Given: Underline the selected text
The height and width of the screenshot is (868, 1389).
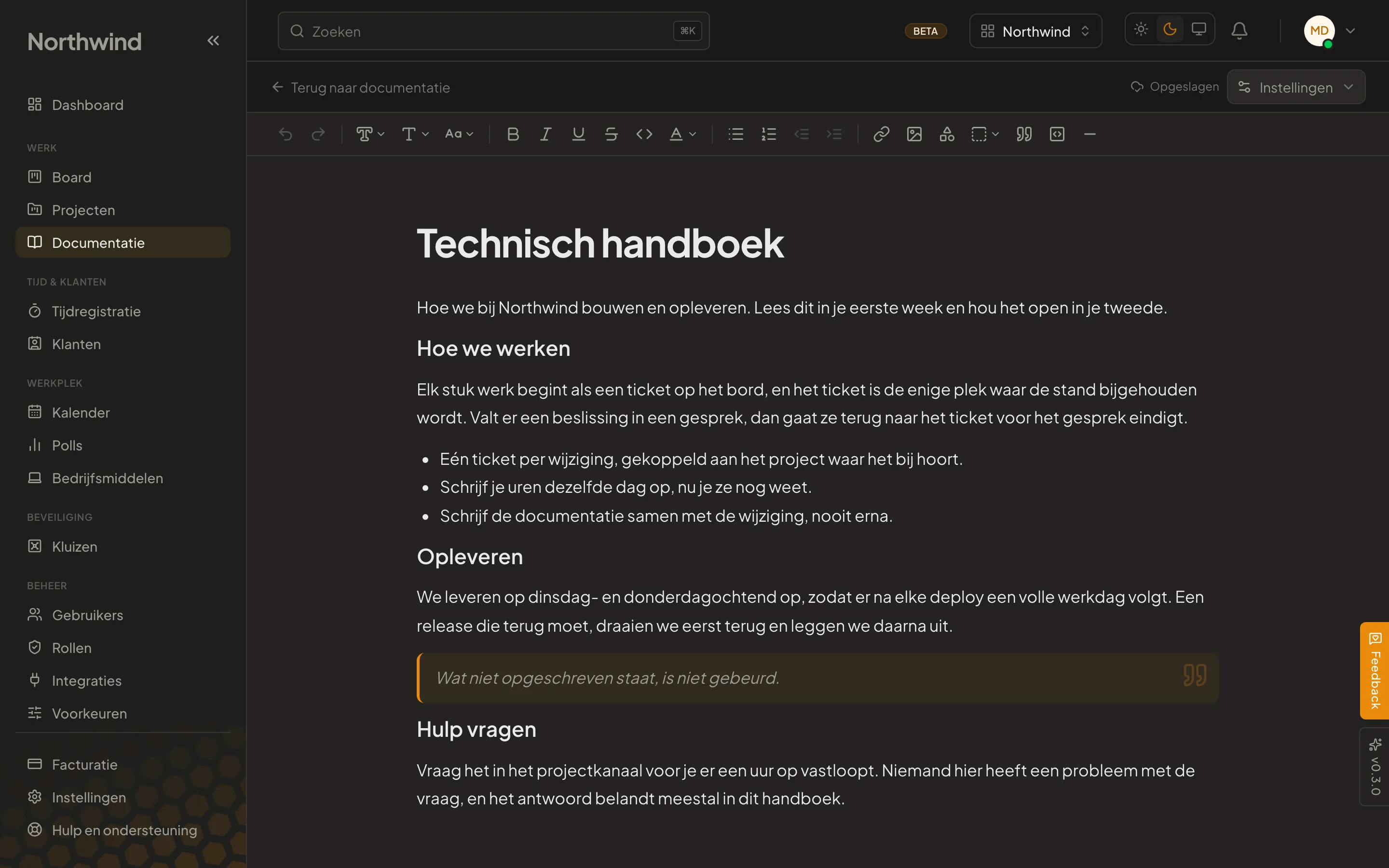Looking at the screenshot, I should coord(578,135).
